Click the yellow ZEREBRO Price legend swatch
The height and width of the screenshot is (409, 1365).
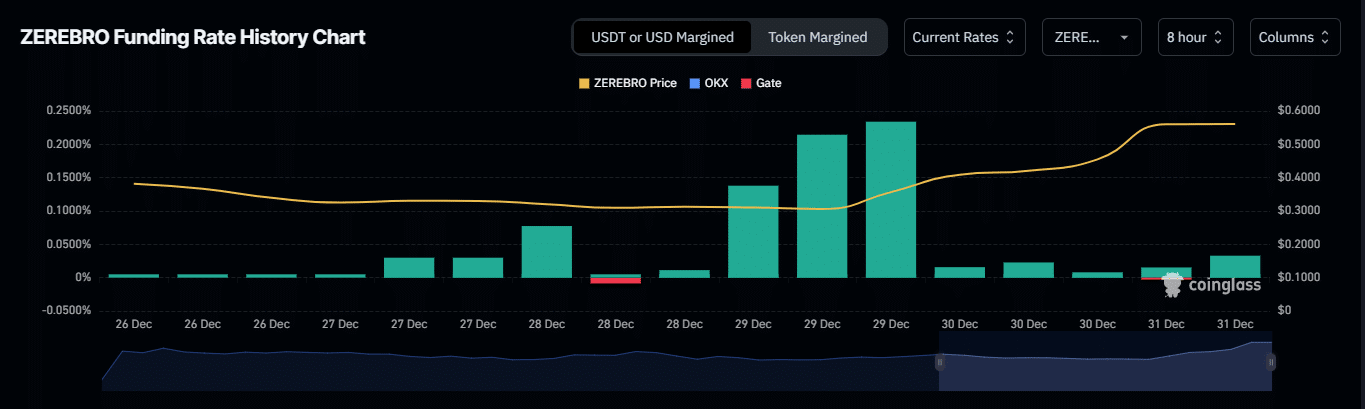click(x=585, y=83)
